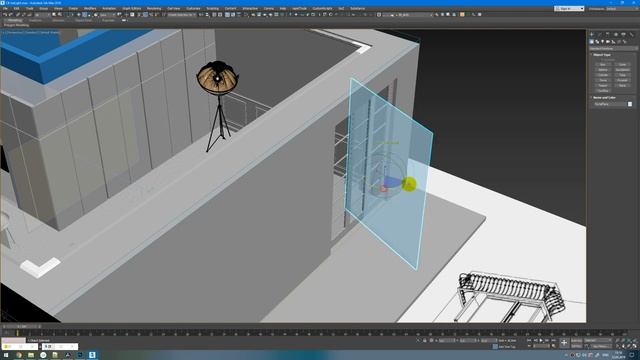Open the Selection Filter dropdown

click(x=42, y=14)
